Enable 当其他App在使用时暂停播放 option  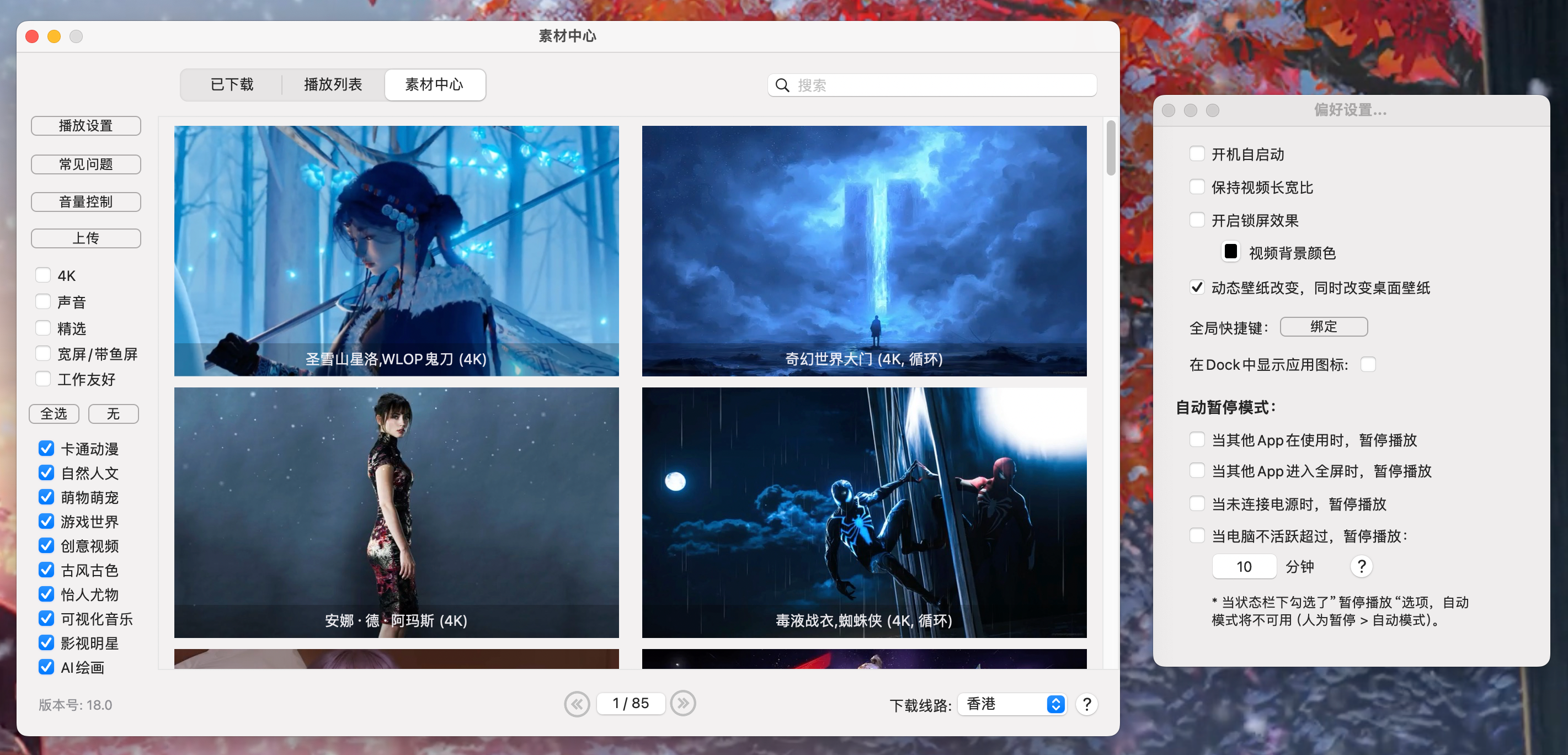(1197, 441)
